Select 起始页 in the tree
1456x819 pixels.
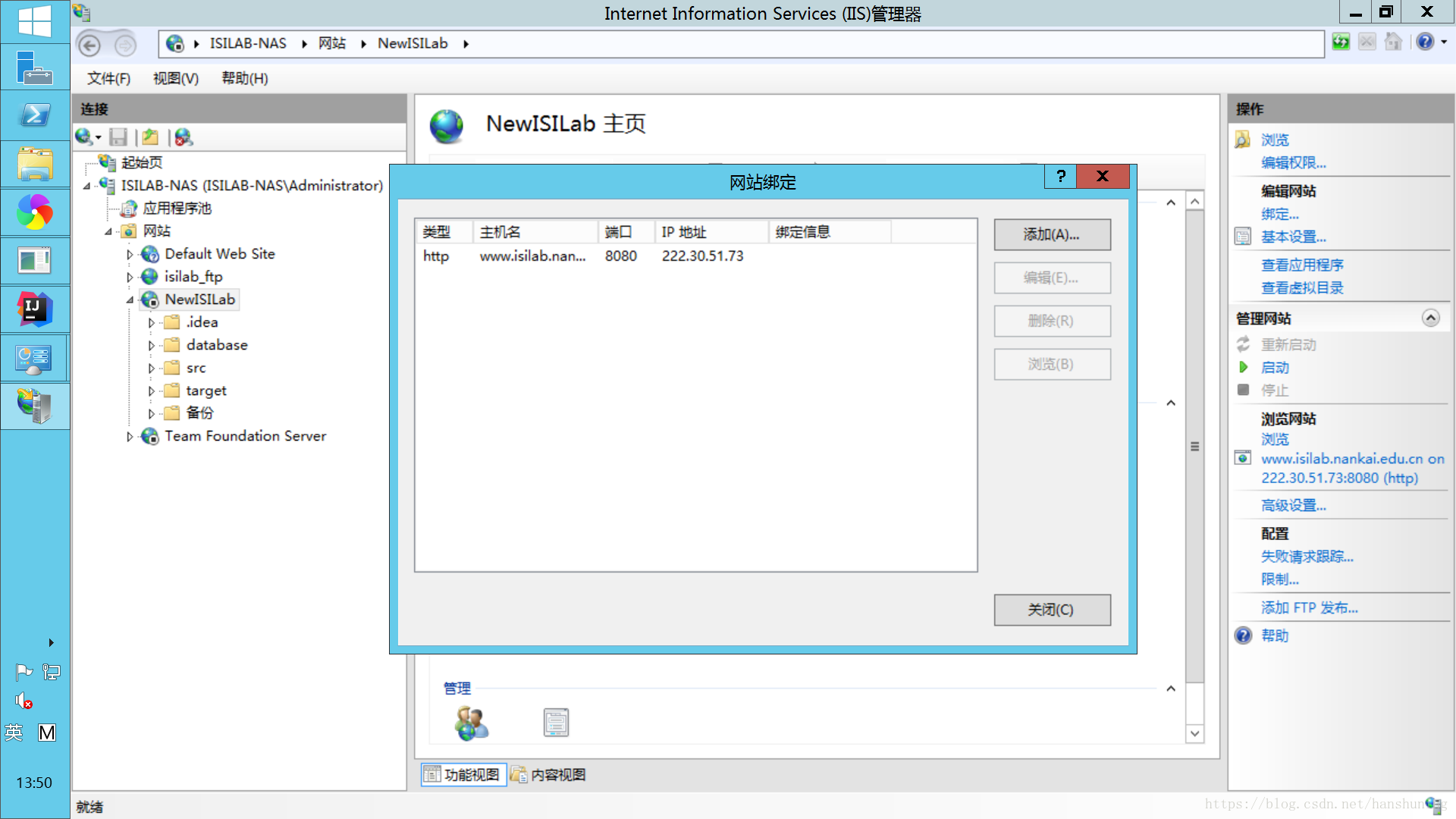click(x=141, y=162)
